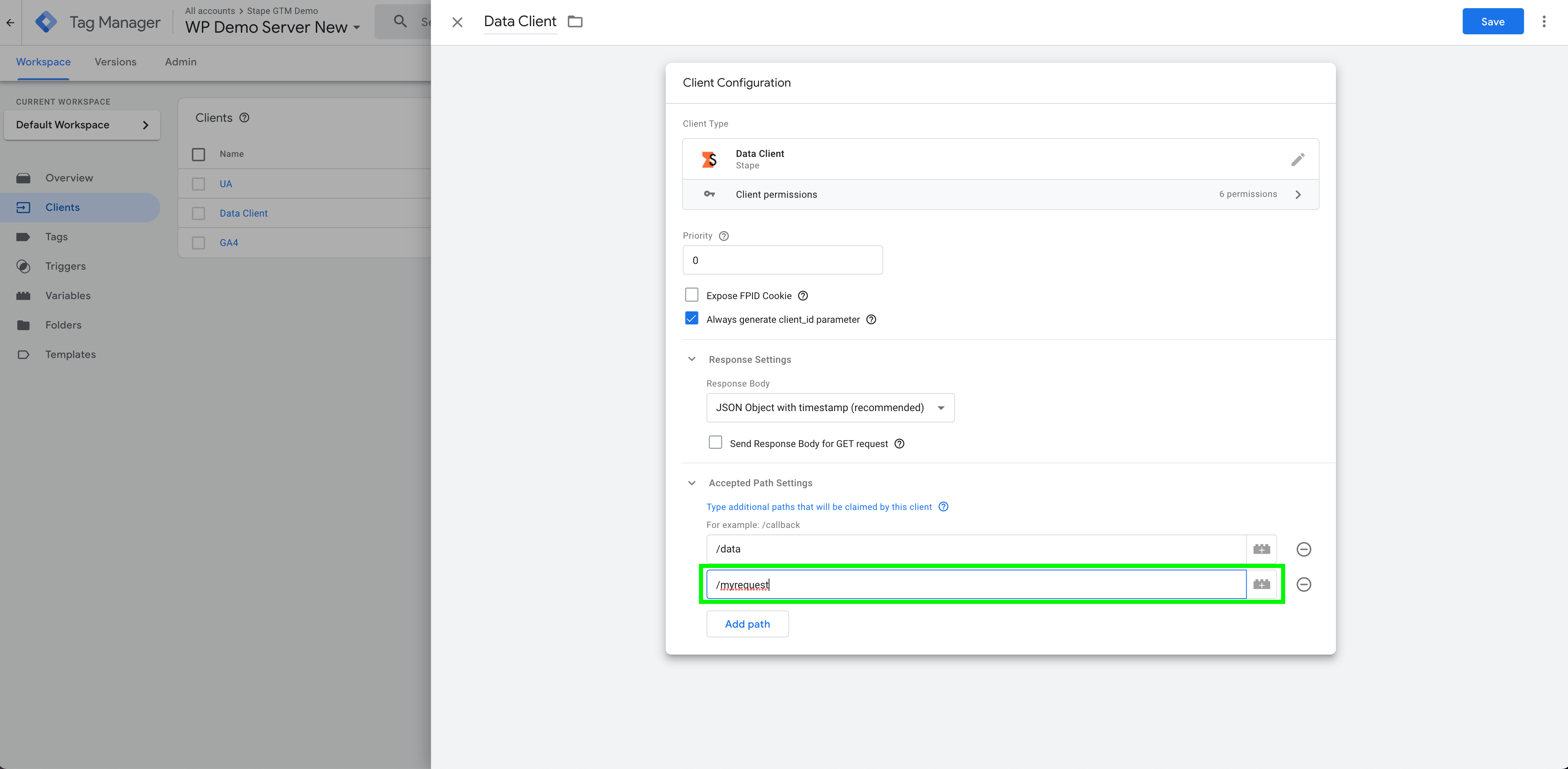Check Send Response Body for GET request
The image size is (1568, 769).
tap(715, 443)
